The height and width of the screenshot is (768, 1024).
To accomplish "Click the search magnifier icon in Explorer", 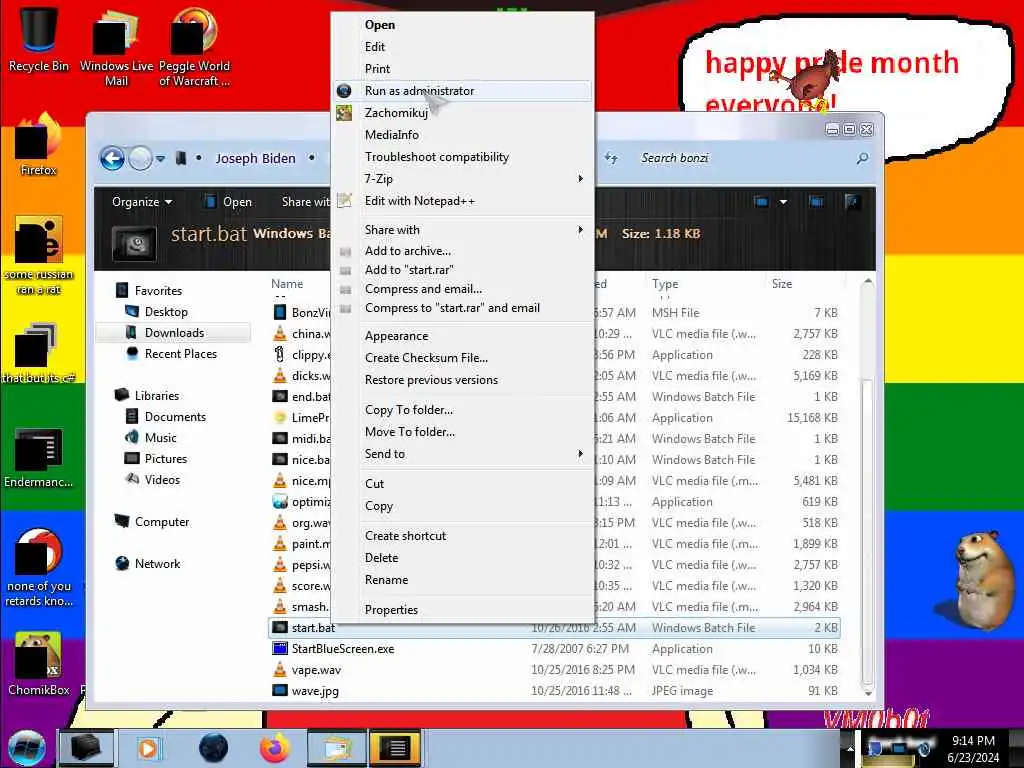I will (862, 158).
